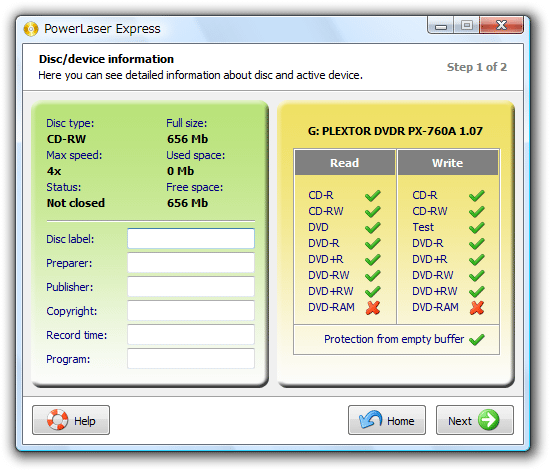This screenshot has height=470, width=550.
Task: Click the 'Full size:' label
Action: click(187, 123)
